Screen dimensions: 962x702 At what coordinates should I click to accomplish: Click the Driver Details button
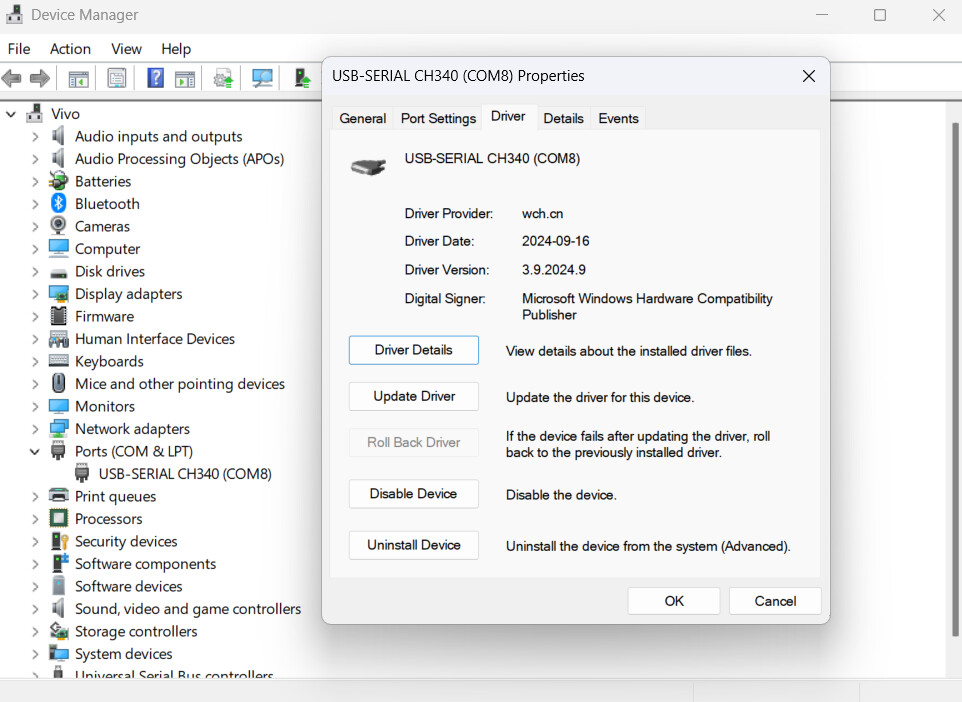[414, 350]
